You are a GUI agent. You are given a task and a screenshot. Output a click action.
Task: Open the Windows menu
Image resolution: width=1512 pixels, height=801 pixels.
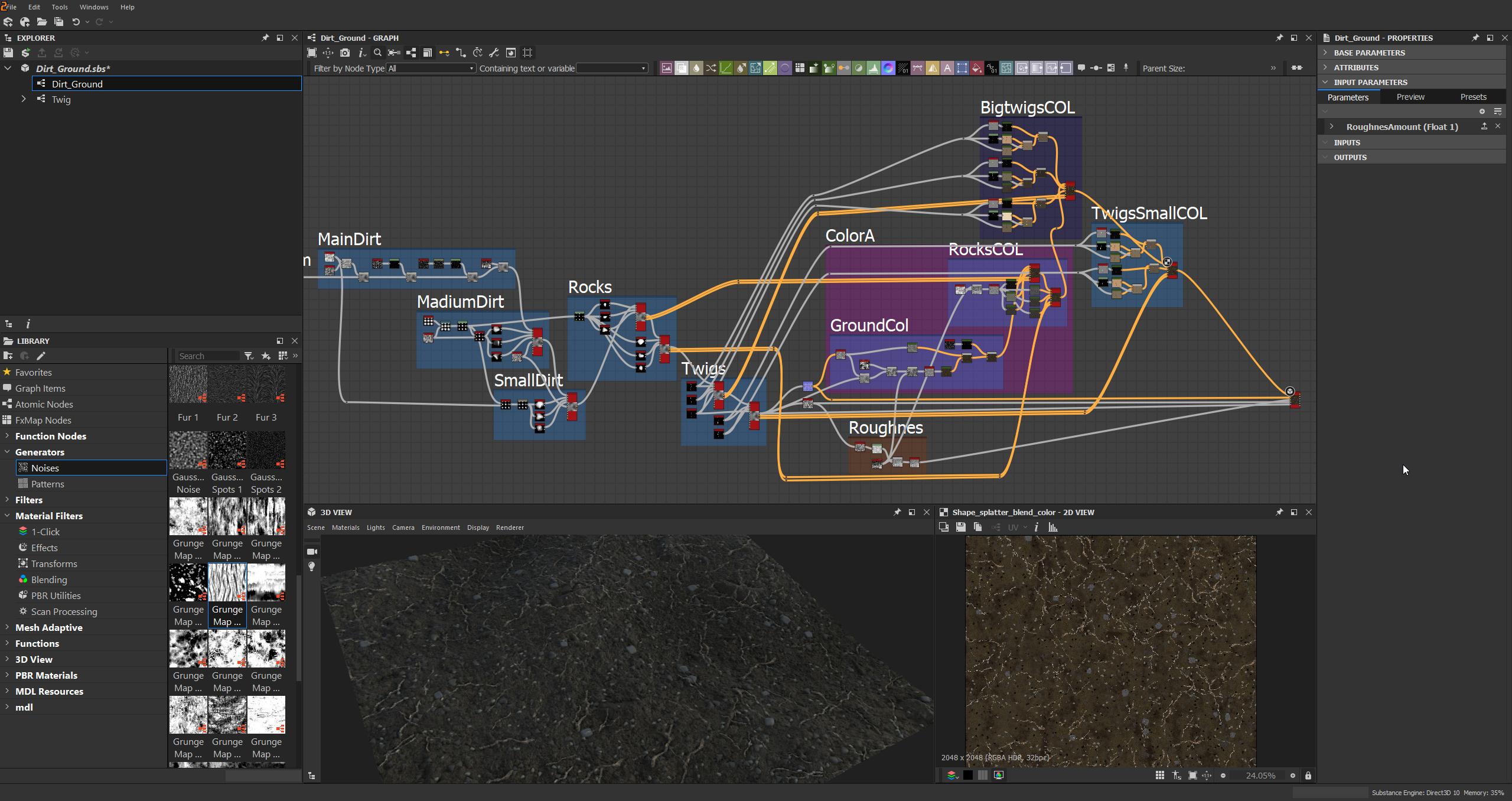pos(93,7)
